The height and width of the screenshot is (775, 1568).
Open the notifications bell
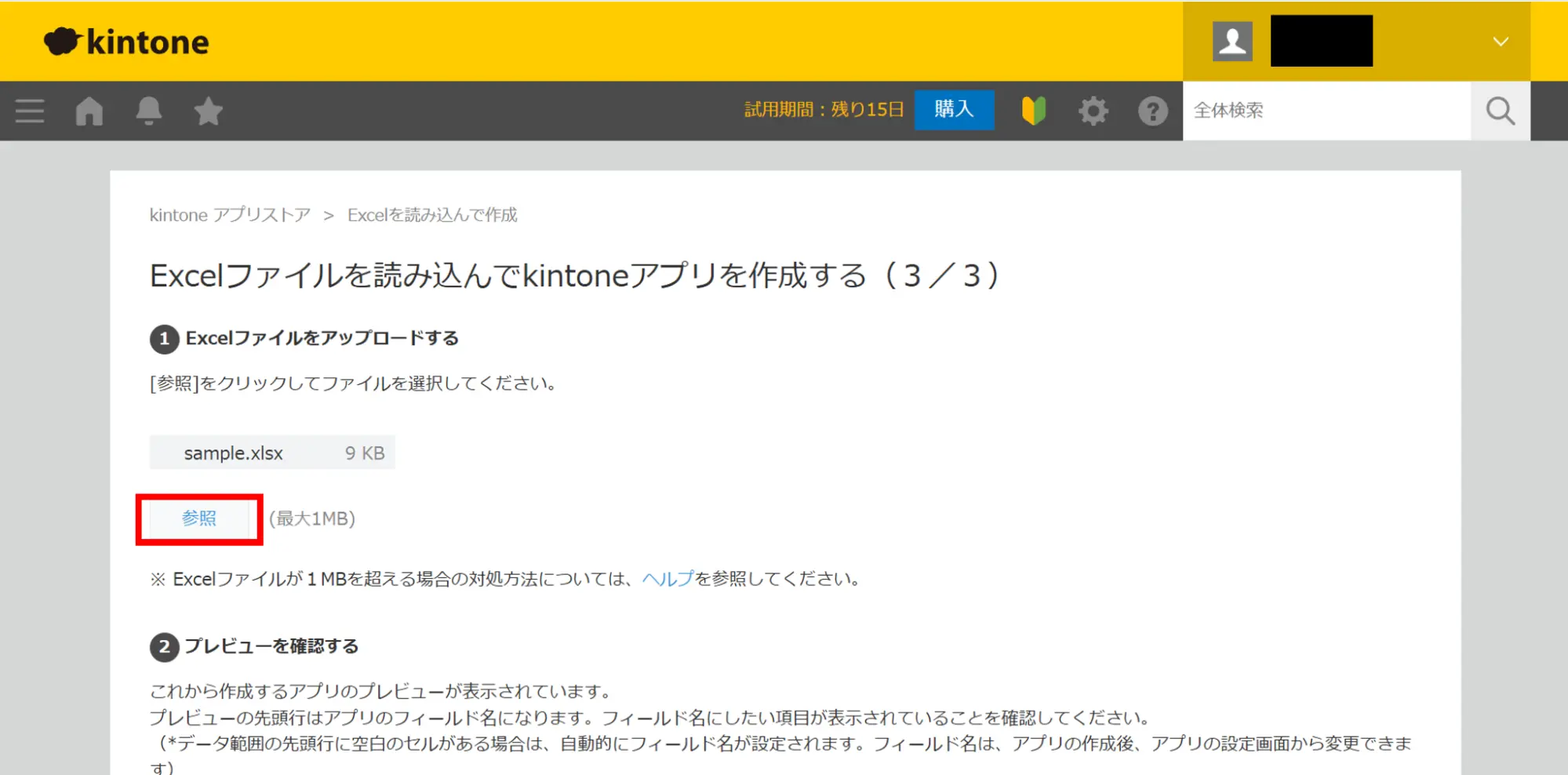pos(148,111)
